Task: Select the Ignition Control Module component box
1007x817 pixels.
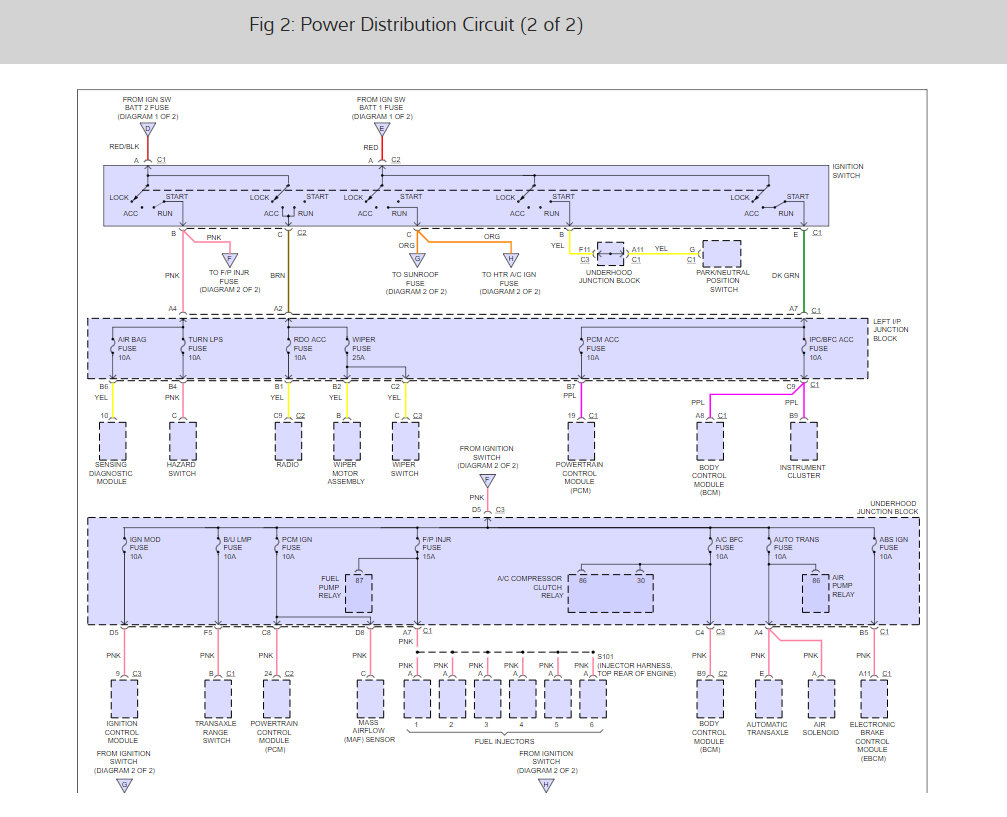Action: click(x=125, y=699)
